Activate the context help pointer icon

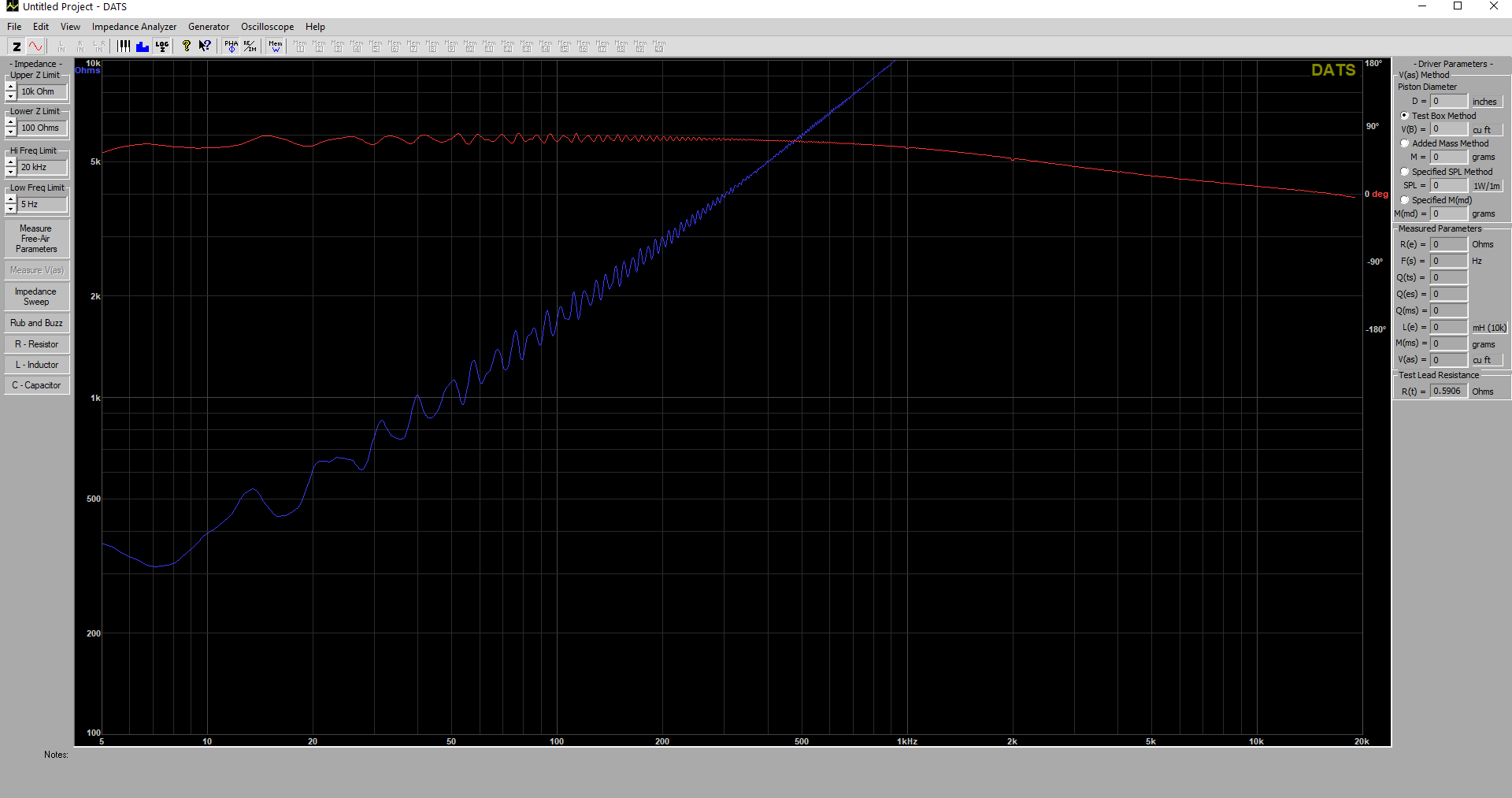coord(205,46)
